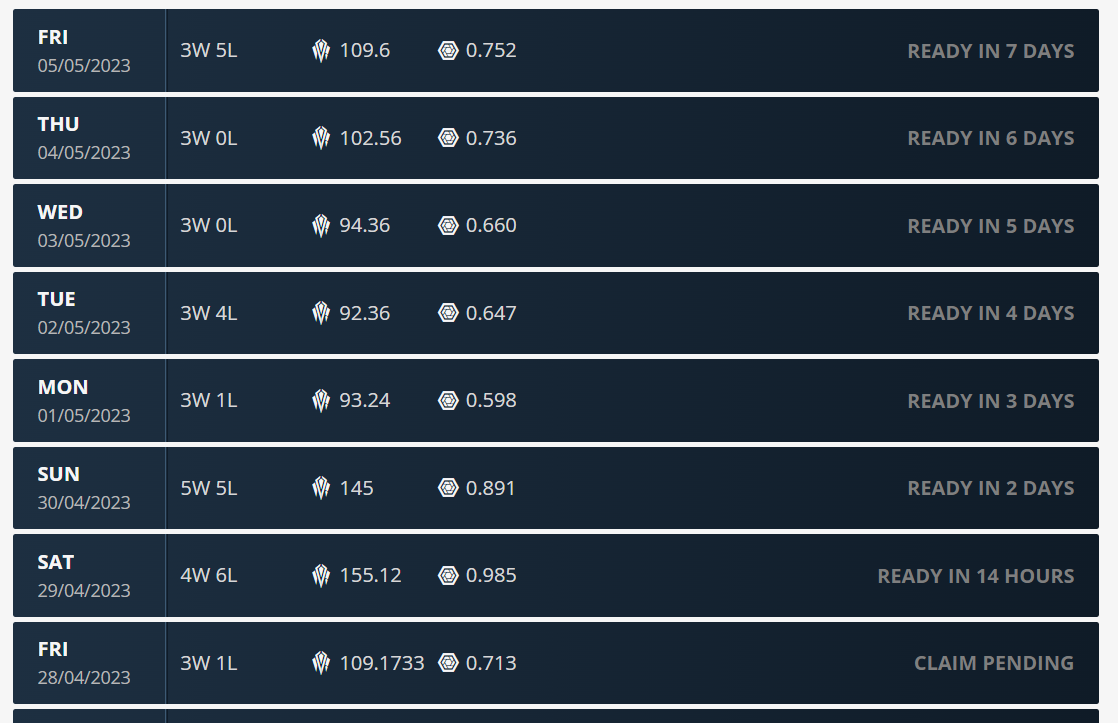Click the 5W 5L record on Sunday's row

pos(208,488)
